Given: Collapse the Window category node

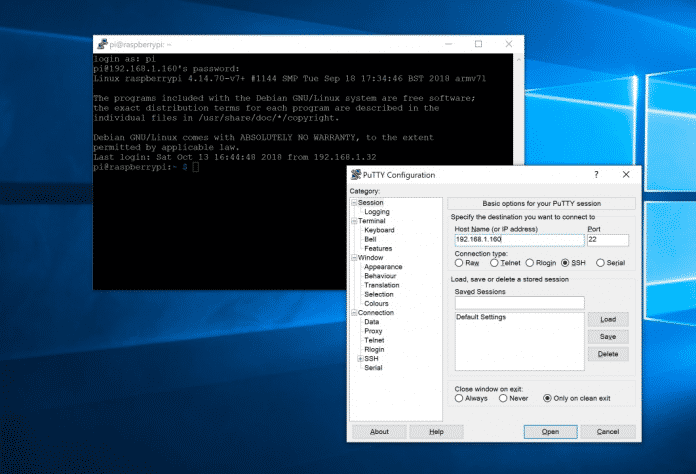Looking at the screenshot, I should pos(353,257).
